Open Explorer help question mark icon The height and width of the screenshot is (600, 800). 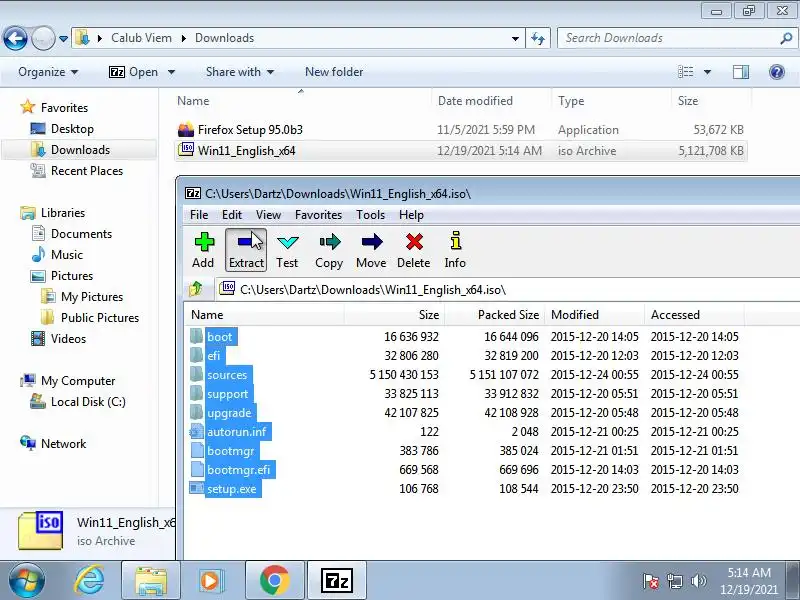(777, 72)
